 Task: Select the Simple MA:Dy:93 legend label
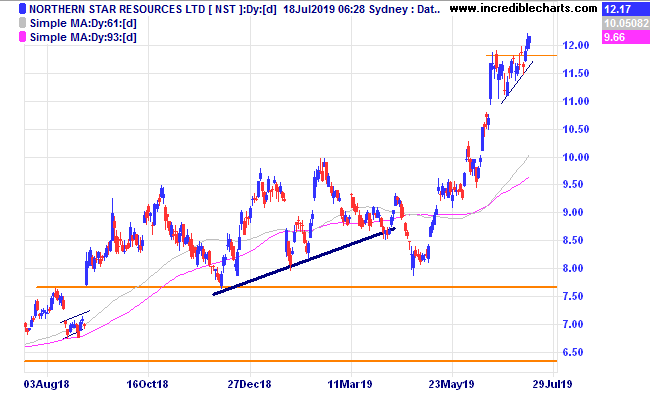tap(83, 37)
